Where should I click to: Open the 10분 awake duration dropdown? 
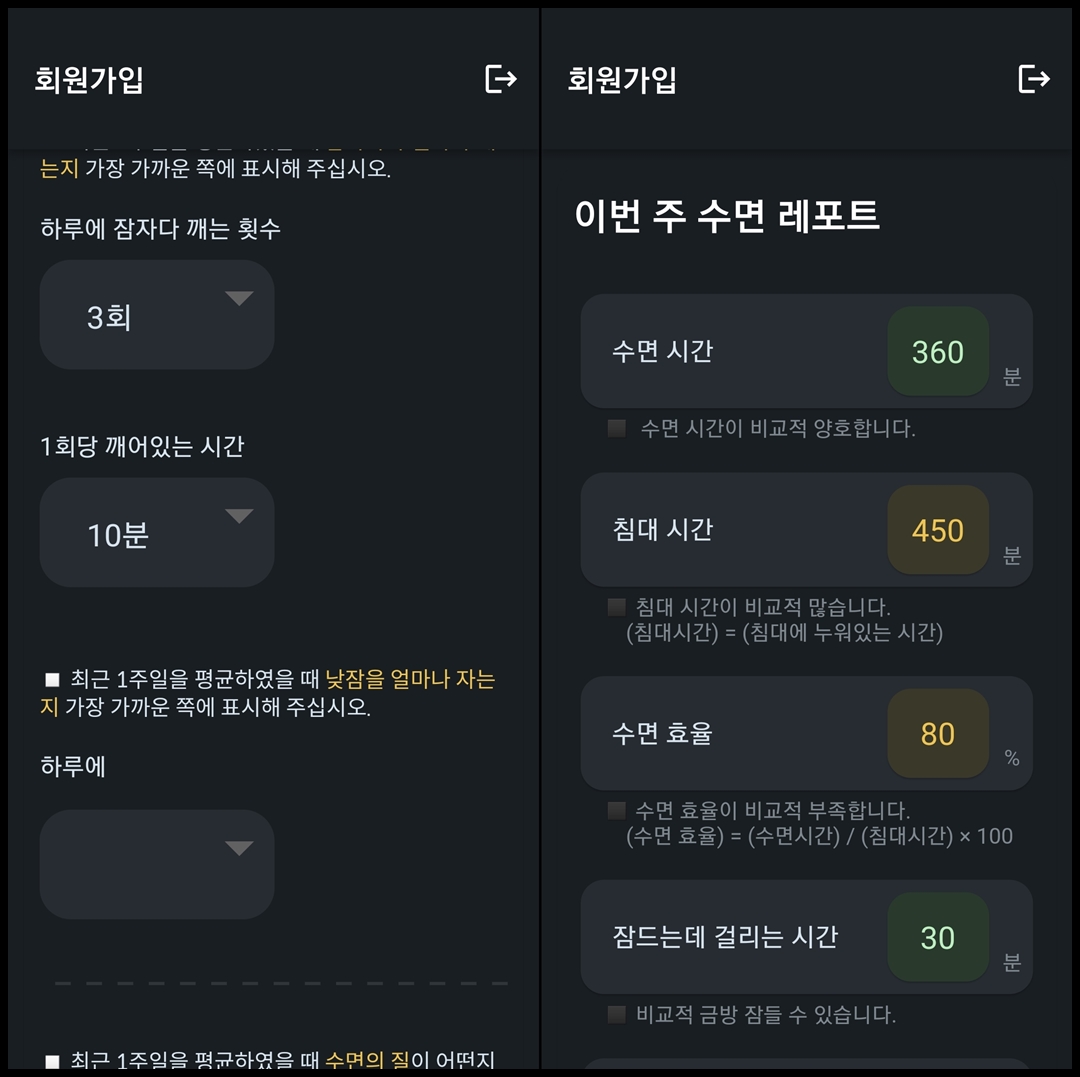click(x=156, y=532)
